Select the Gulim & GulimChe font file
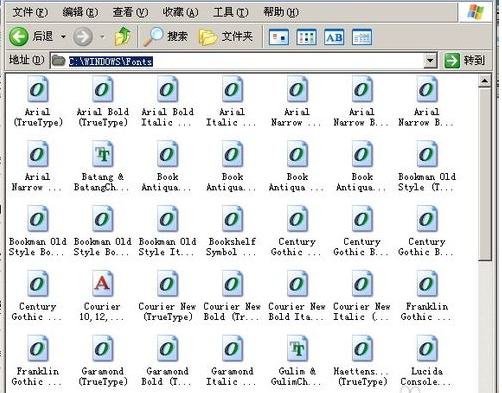The height and width of the screenshot is (393, 502). click(x=296, y=360)
